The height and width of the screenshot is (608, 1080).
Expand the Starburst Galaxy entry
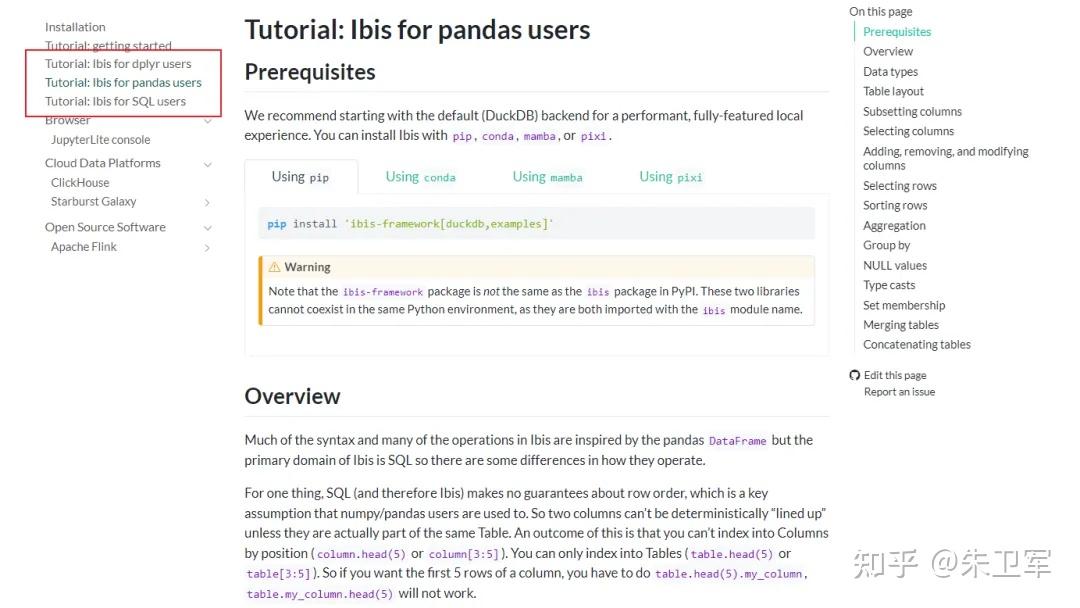(x=207, y=201)
